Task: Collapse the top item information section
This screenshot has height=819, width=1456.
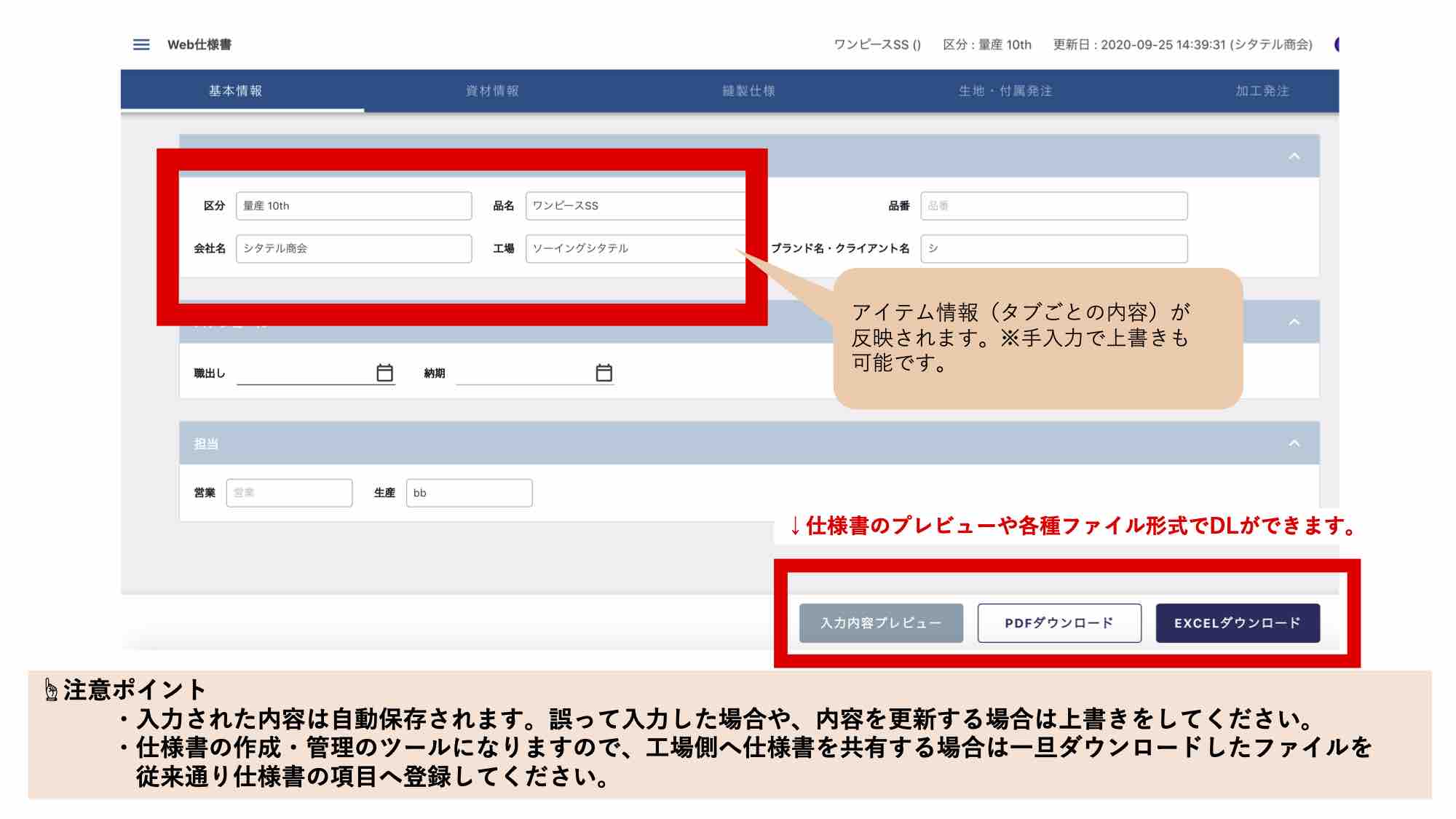Action: pos(1294,157)
